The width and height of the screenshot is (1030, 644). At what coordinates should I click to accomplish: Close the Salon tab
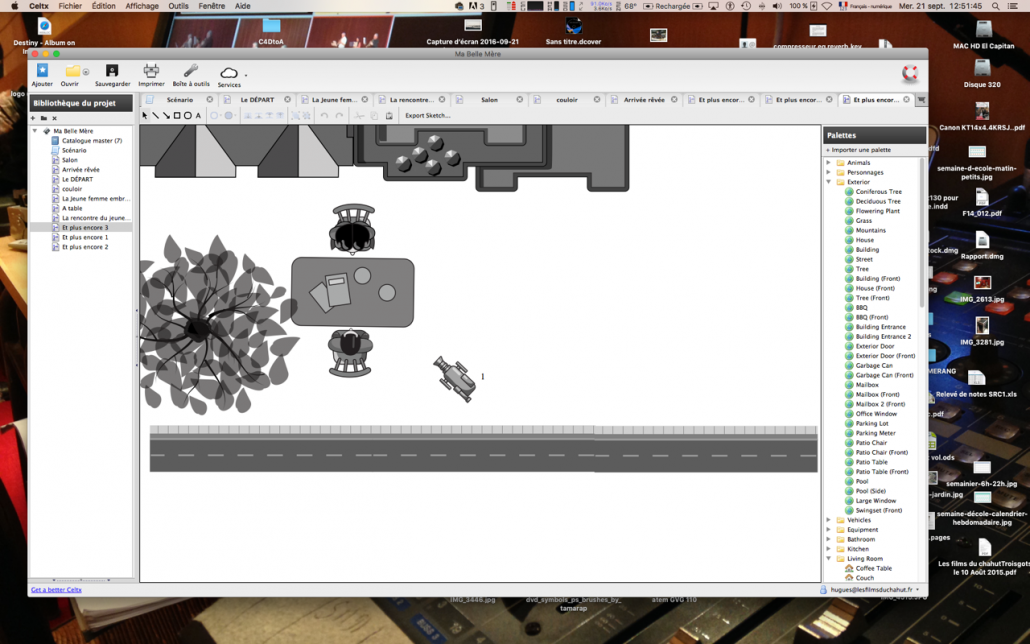(520, 100)
